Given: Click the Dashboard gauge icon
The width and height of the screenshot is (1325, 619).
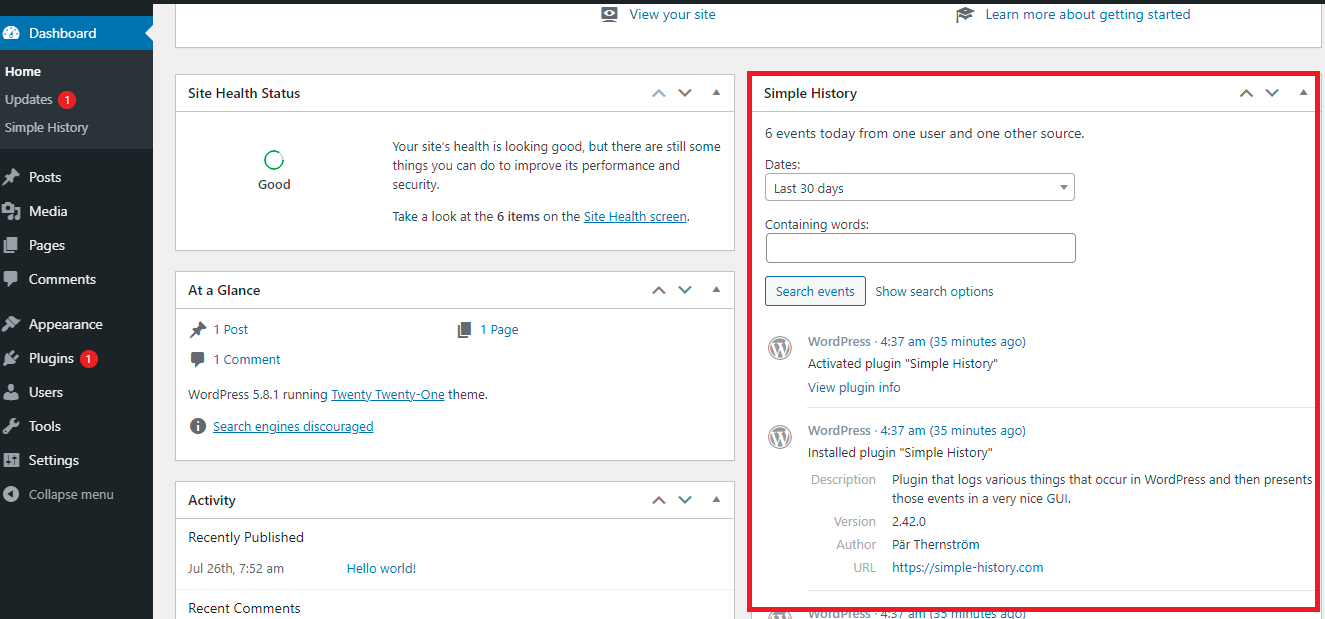Looking at the screenshot, I should [12, 33].
